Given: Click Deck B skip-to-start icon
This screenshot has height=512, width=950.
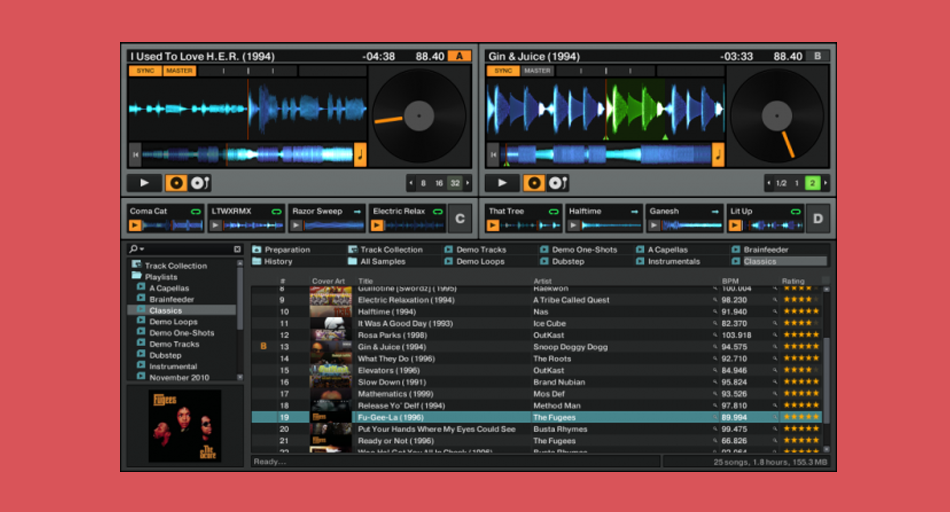Looking at the screenshot, I should (x=493, y=155).
